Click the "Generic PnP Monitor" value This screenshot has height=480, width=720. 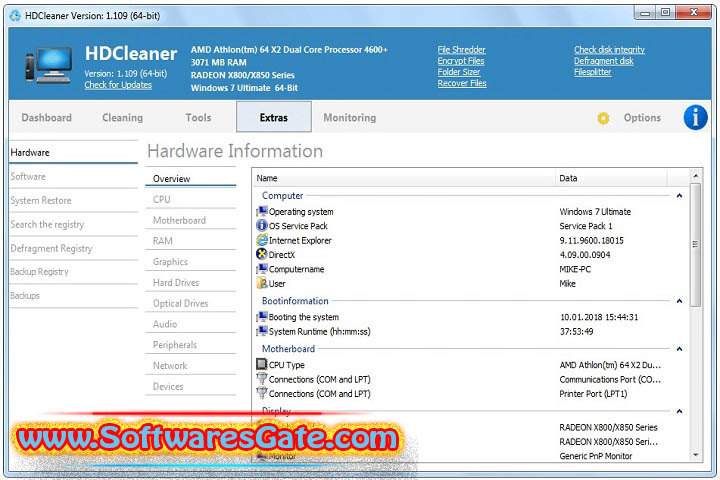point(596,456)
